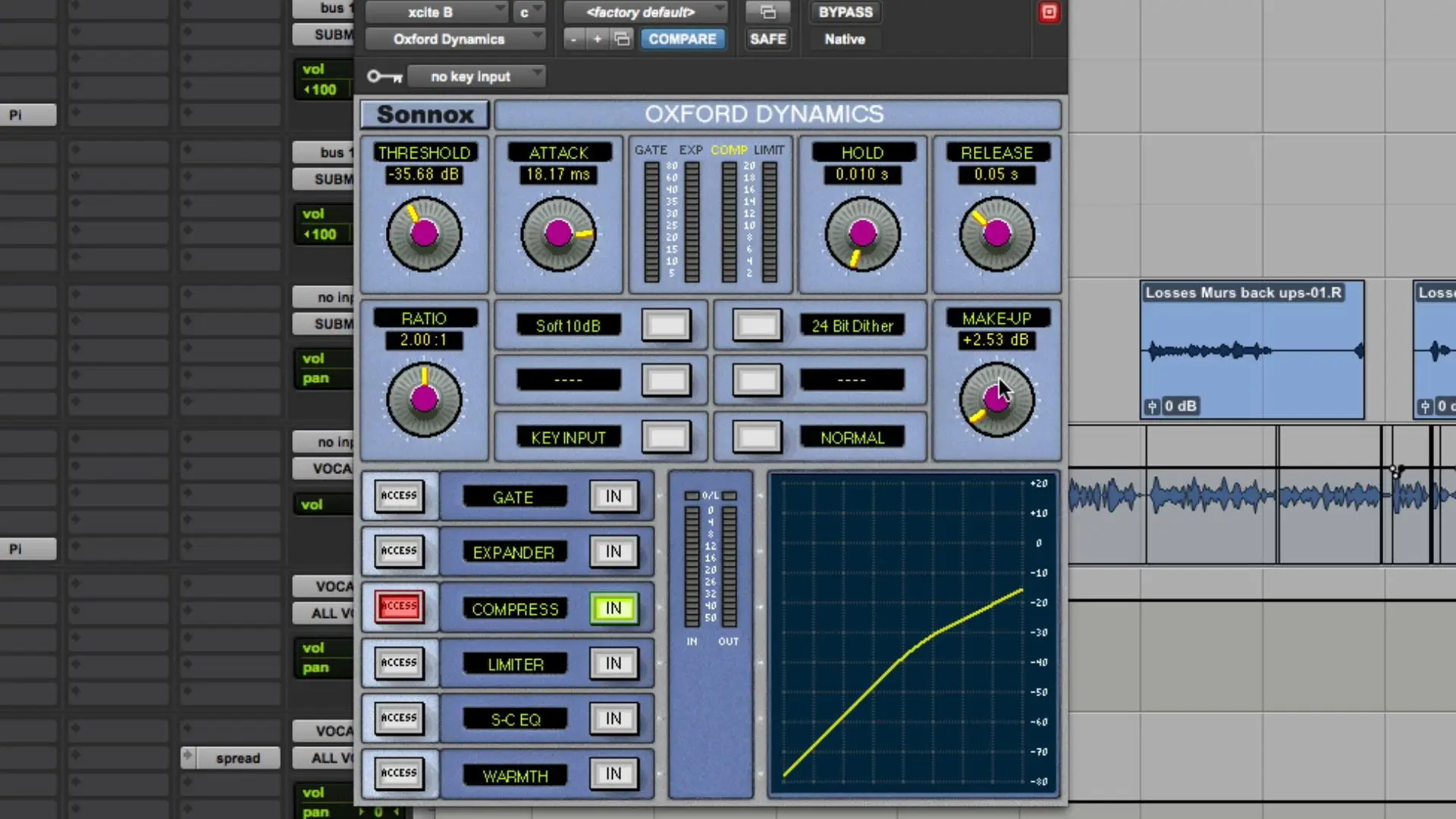Viewport: 1456px width, 819px height.
Task: Click the LIMIT meter label
Action: 769,150
